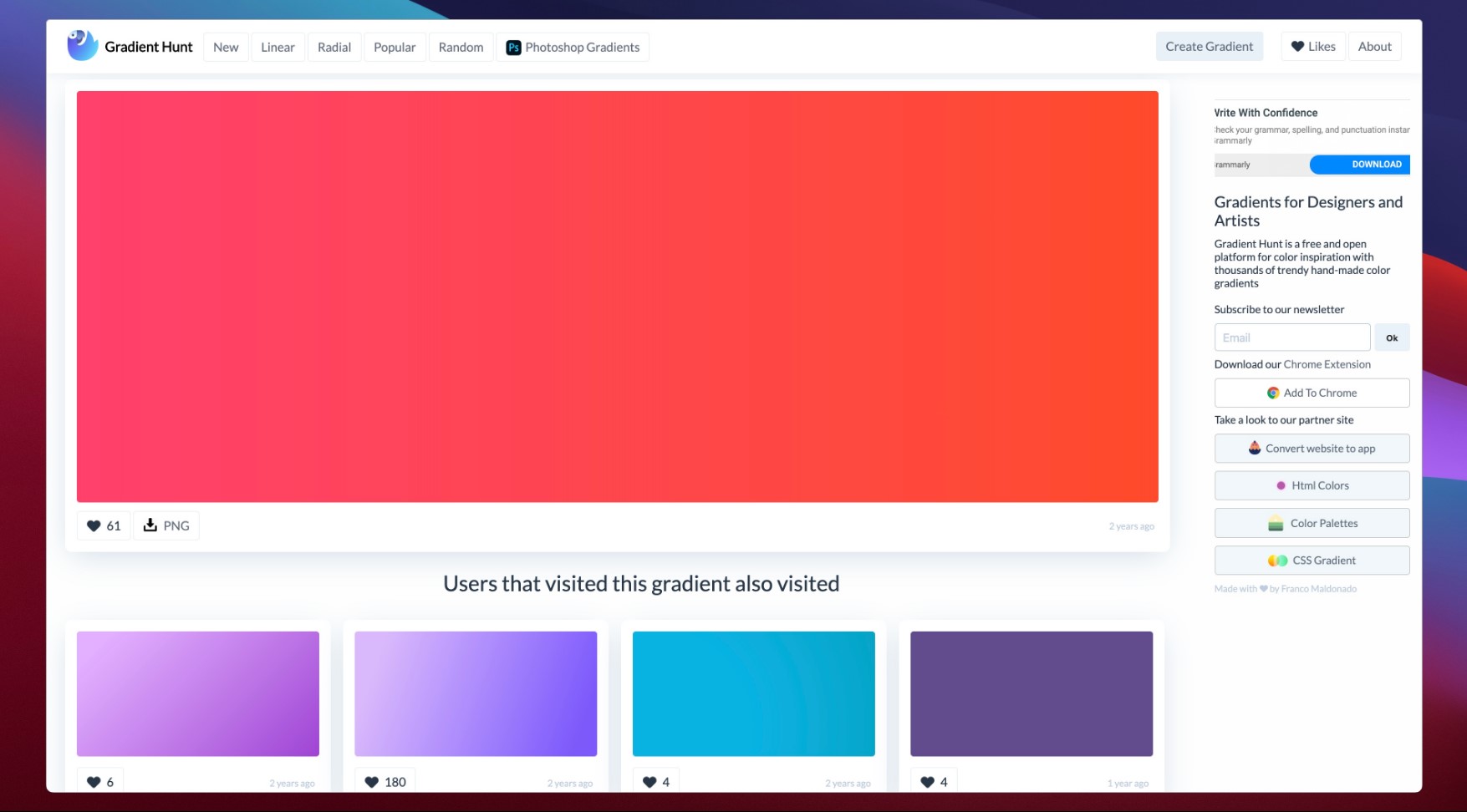Open the Random gradient page
Image resolution: width=1467 pixels, height=812 pixels.
click(461, 47)
